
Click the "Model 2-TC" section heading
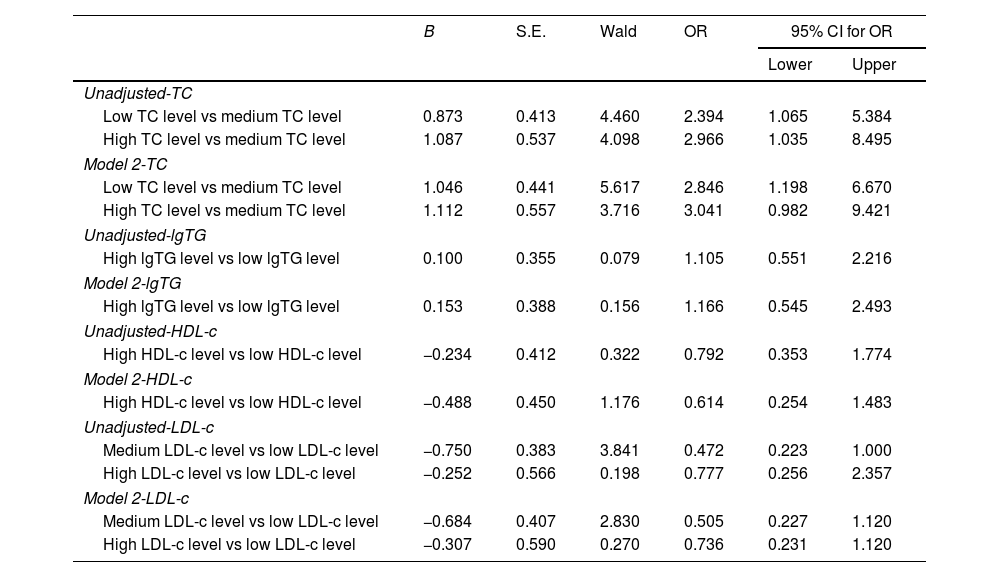[125, 164]
